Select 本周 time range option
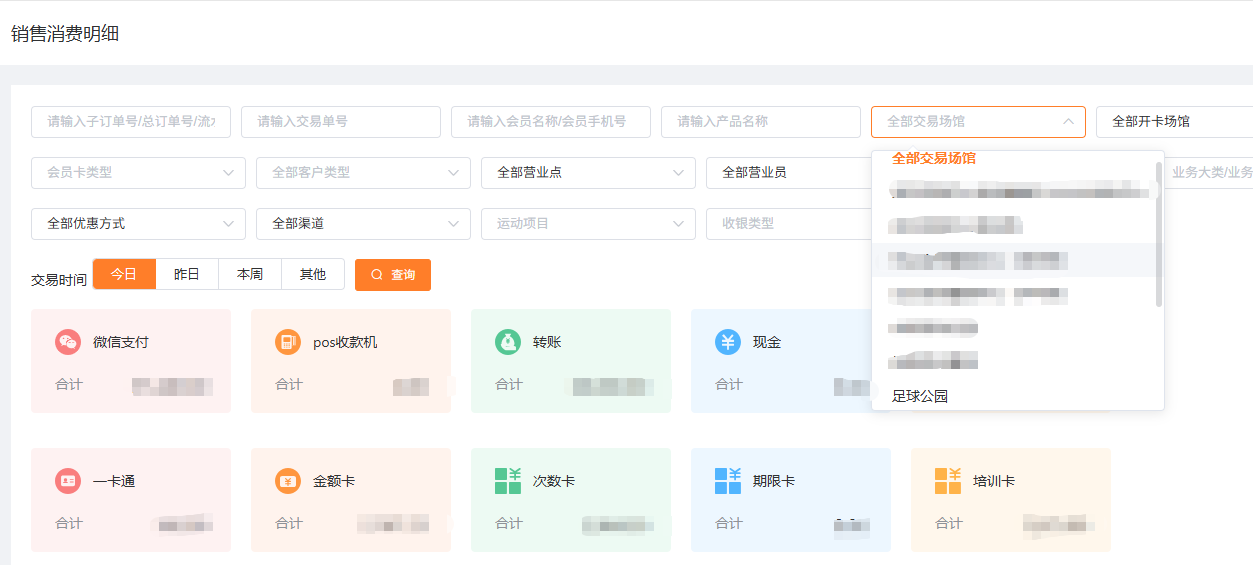 tap(250, 274)
